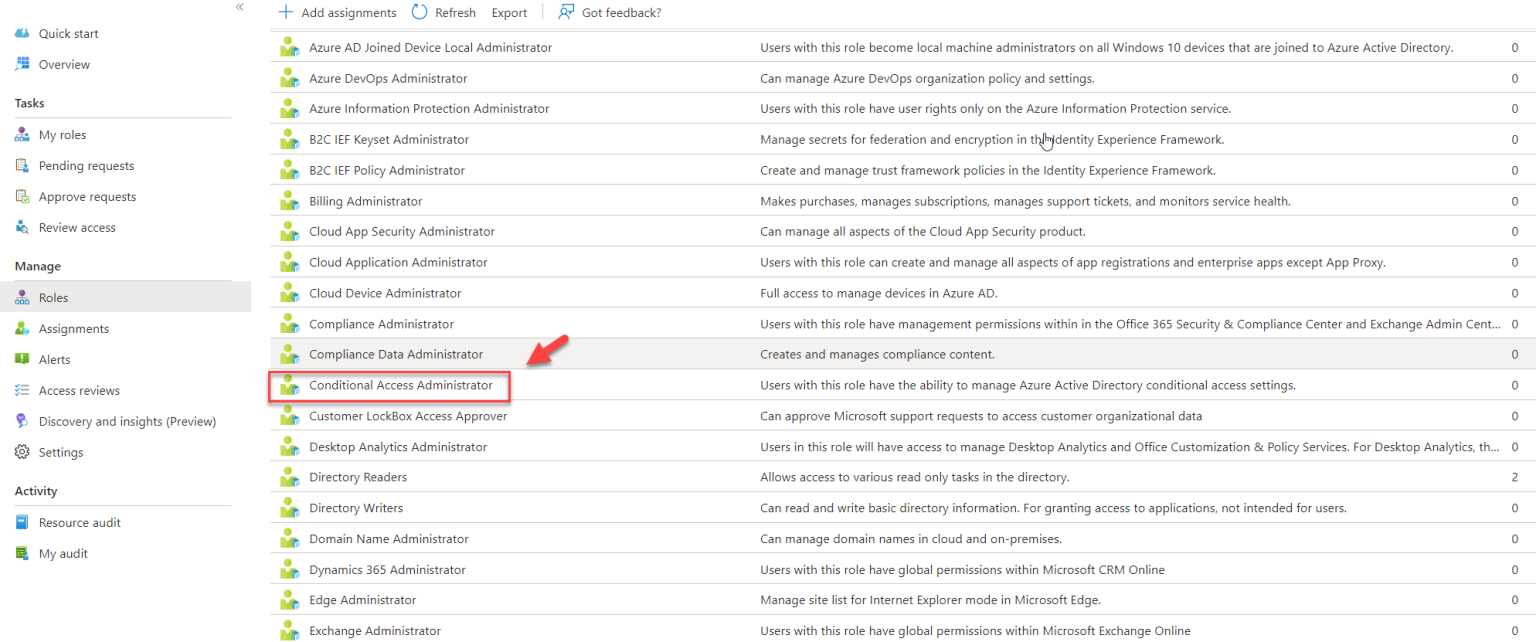Select the Review access icon
The width and height of the screenshot is (1536, 642).
click(x=22, y=227)
